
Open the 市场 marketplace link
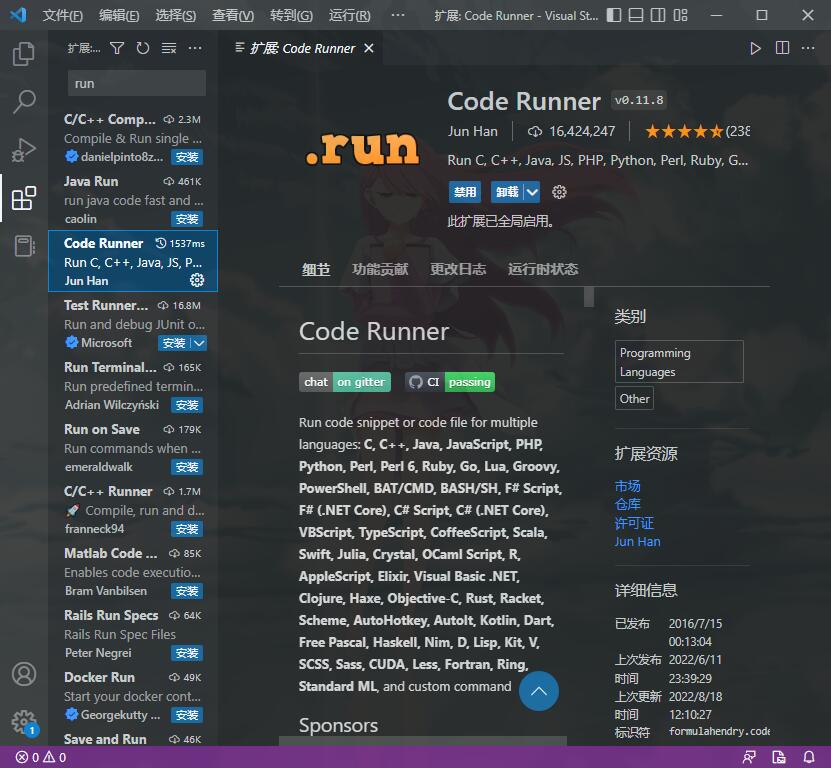(627, 486)
